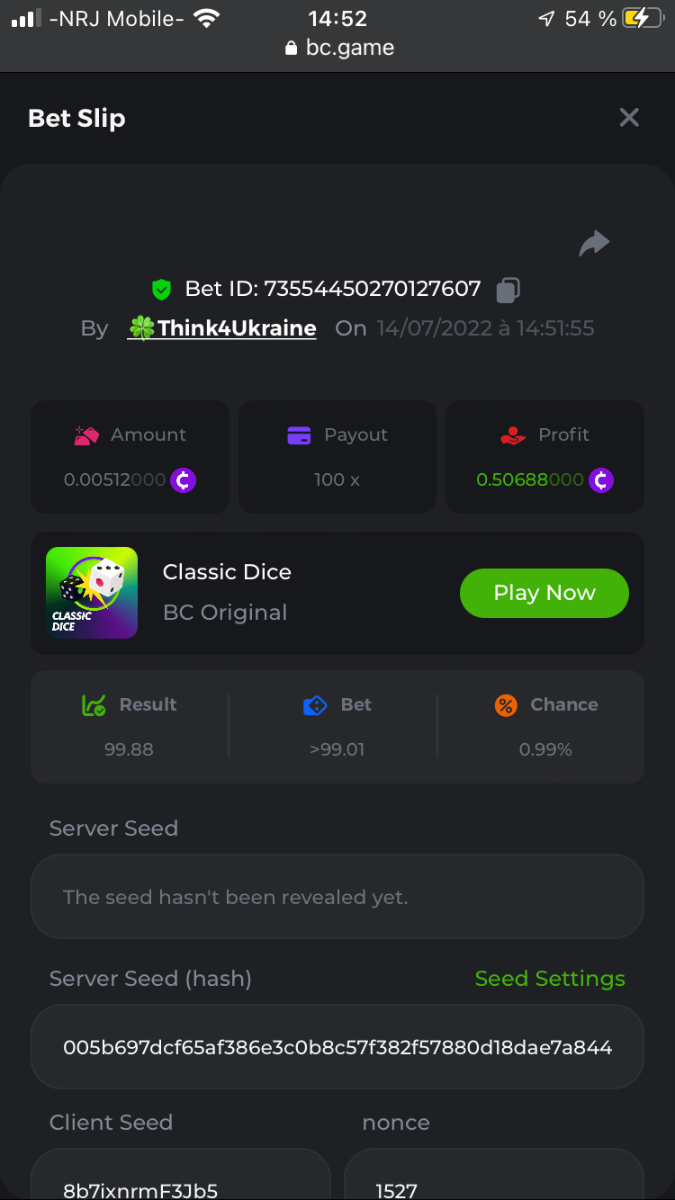Click the Amount currency coin icon

tap(183, 480)
